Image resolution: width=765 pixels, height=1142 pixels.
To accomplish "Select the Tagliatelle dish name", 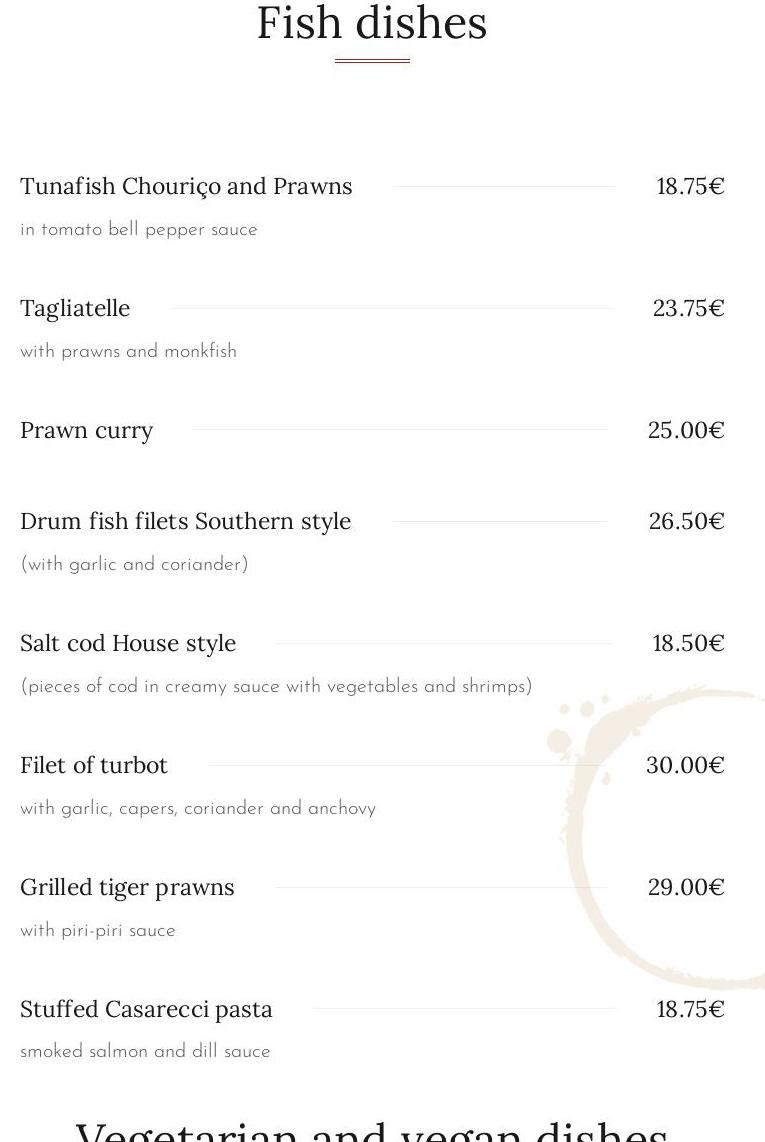I will 75,308.
